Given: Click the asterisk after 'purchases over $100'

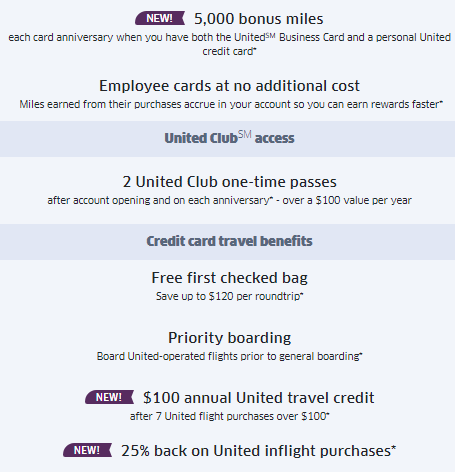Looking at the screenshot, I should 328,414.
